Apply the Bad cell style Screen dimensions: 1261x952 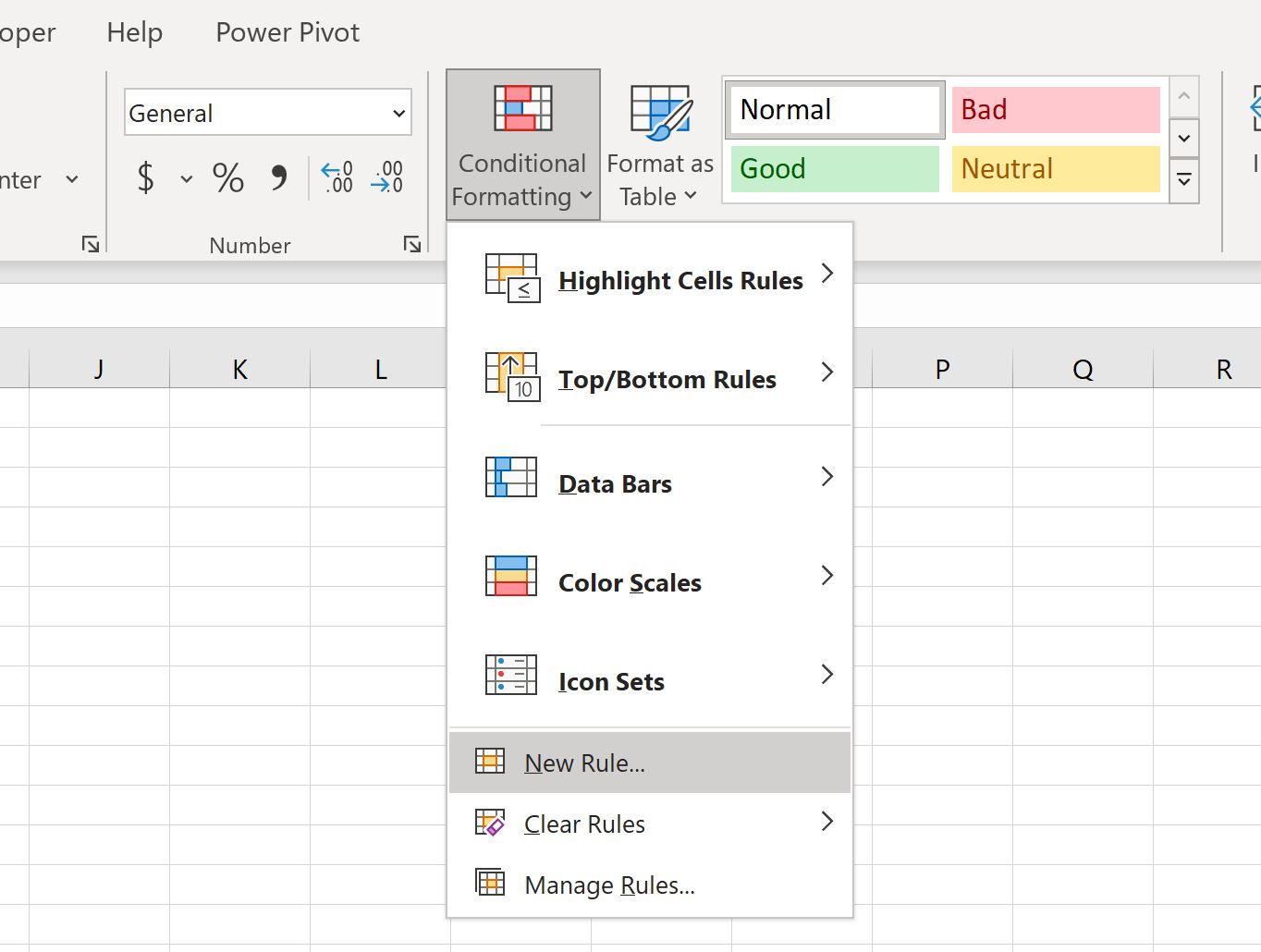coord(1055,110)
